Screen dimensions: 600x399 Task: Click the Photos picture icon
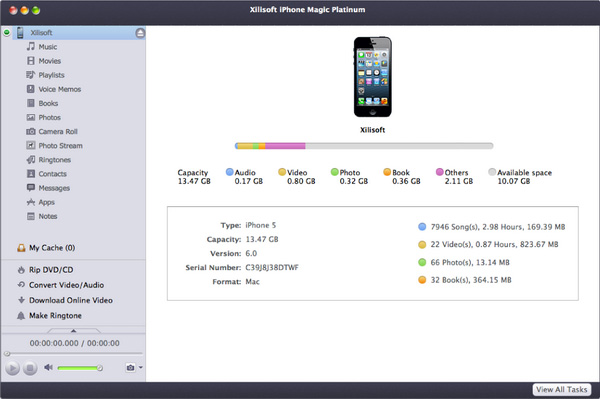31,117
